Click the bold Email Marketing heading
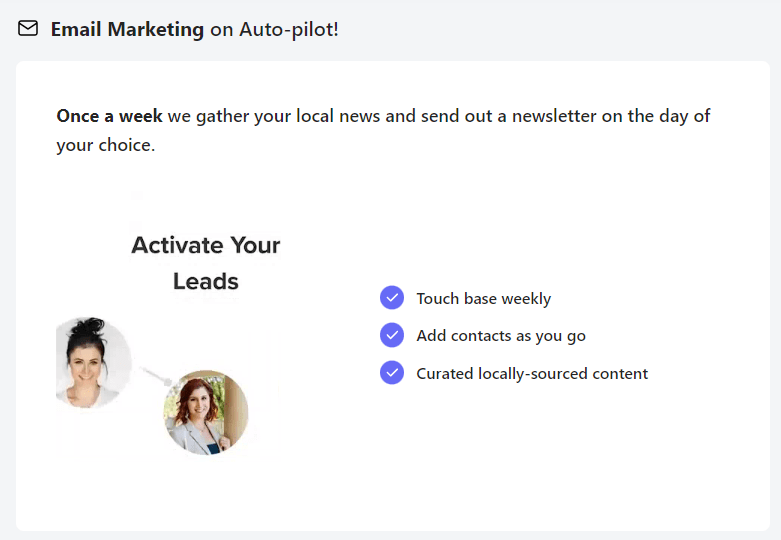This screenshot has height=540, width=781. tap(127, 29)
